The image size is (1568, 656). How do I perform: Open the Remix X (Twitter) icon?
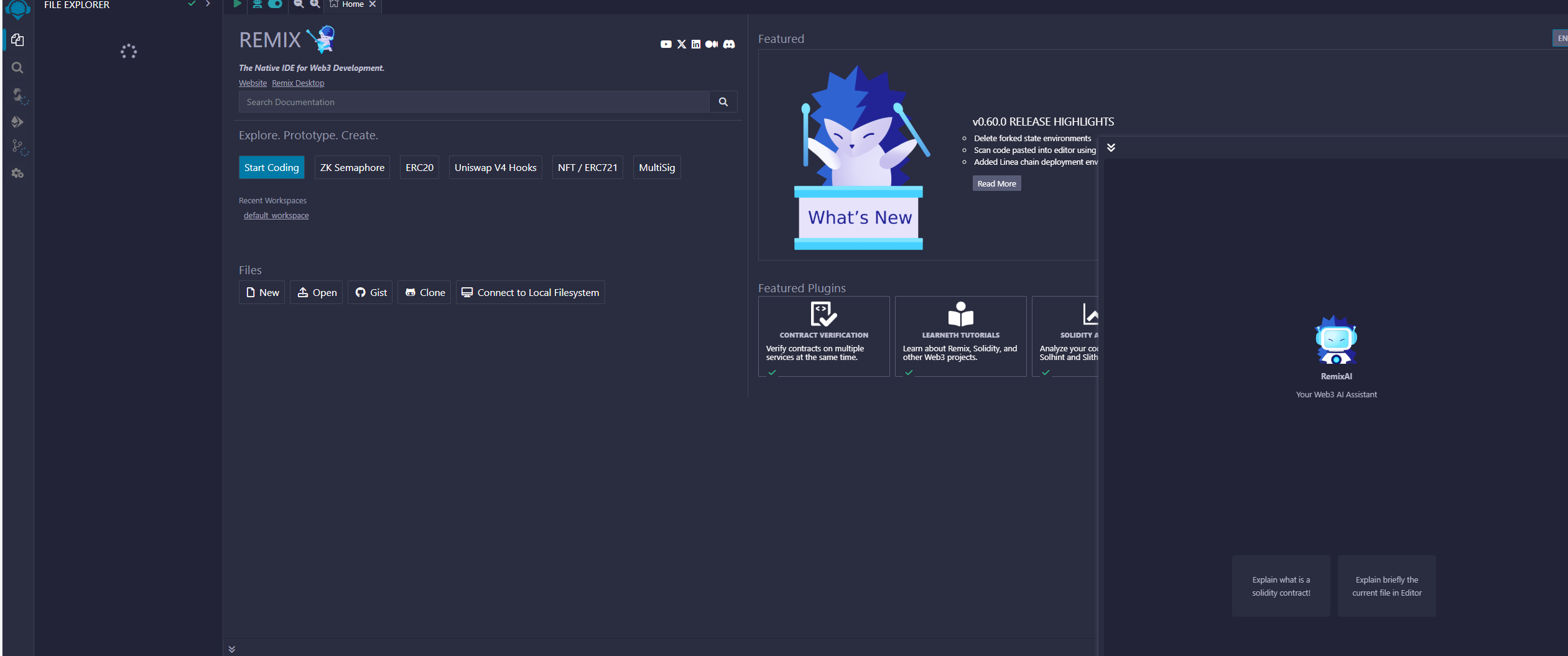pyautogui.click(x=682, y=44)
